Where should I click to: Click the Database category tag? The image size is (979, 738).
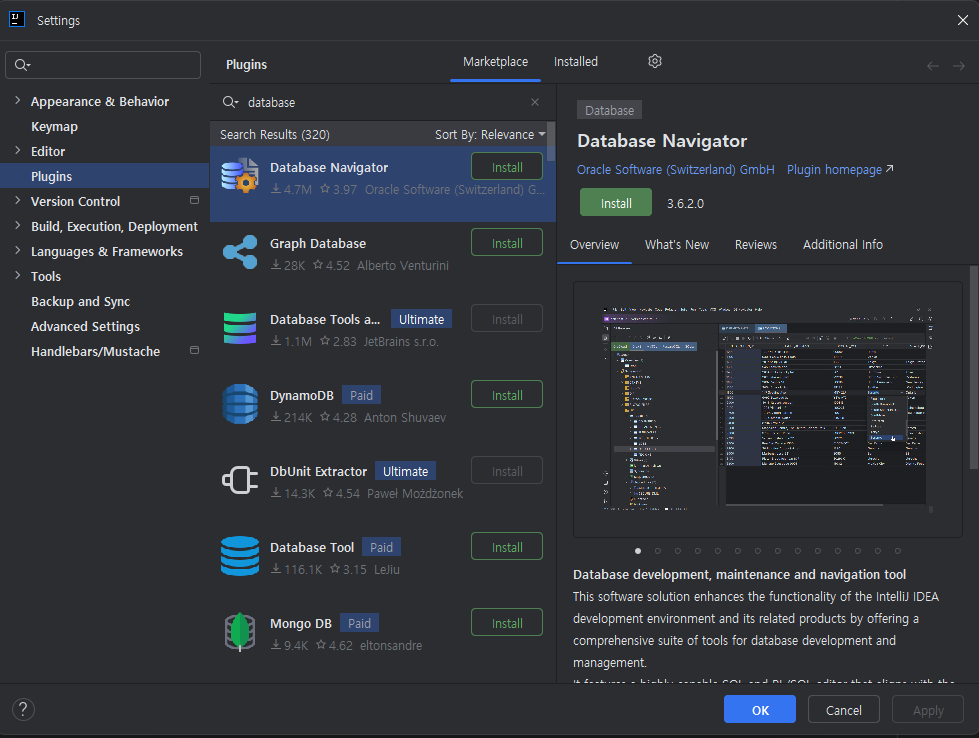tap(609, 111)
